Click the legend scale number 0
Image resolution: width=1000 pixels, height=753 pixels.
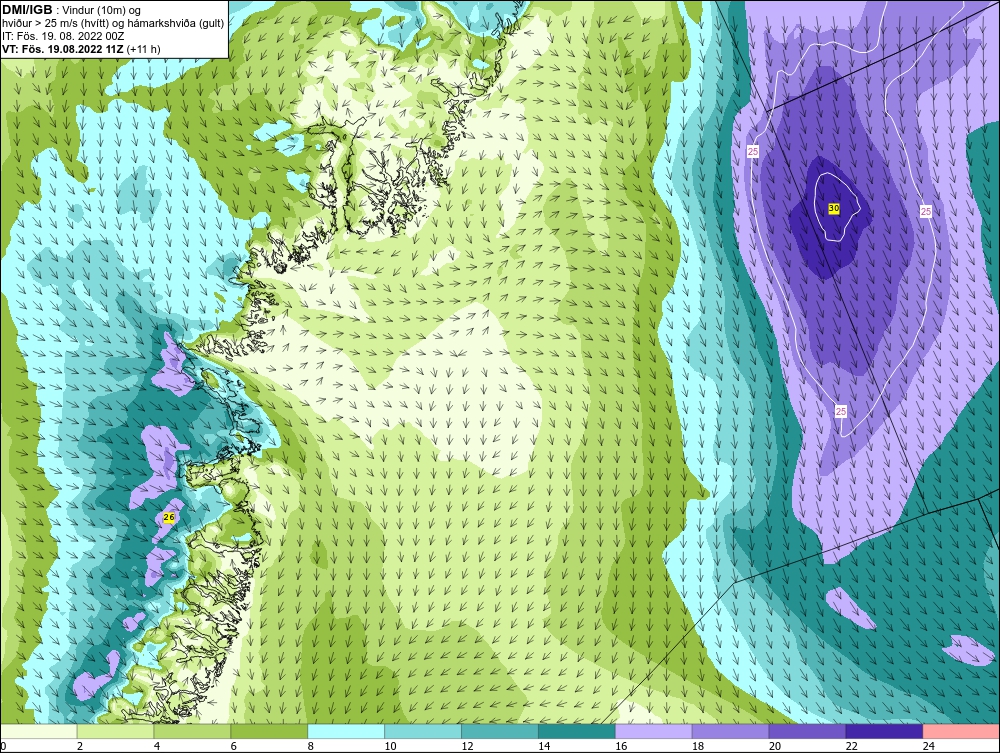click(x=3, y=746)
